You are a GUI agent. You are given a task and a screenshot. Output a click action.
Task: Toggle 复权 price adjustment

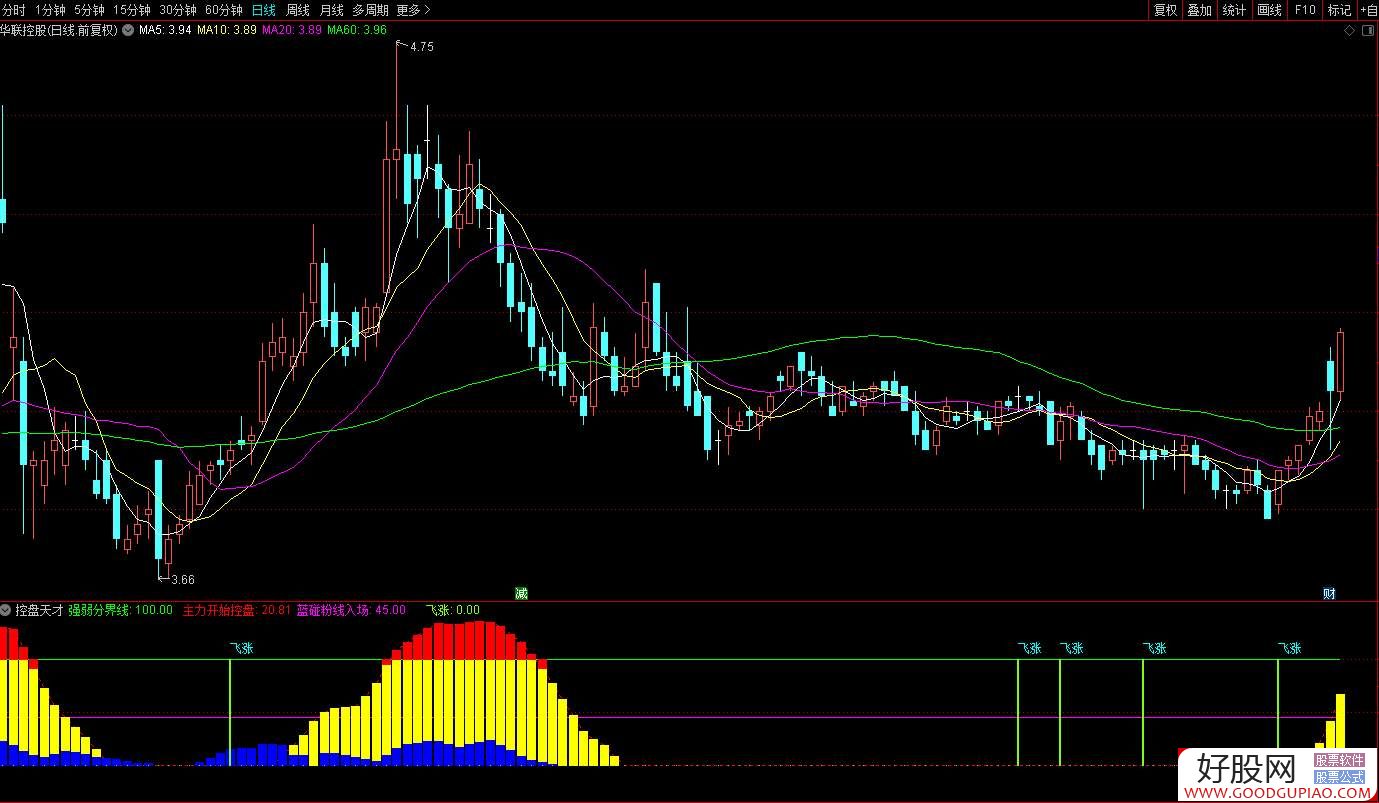(1165, 10)
